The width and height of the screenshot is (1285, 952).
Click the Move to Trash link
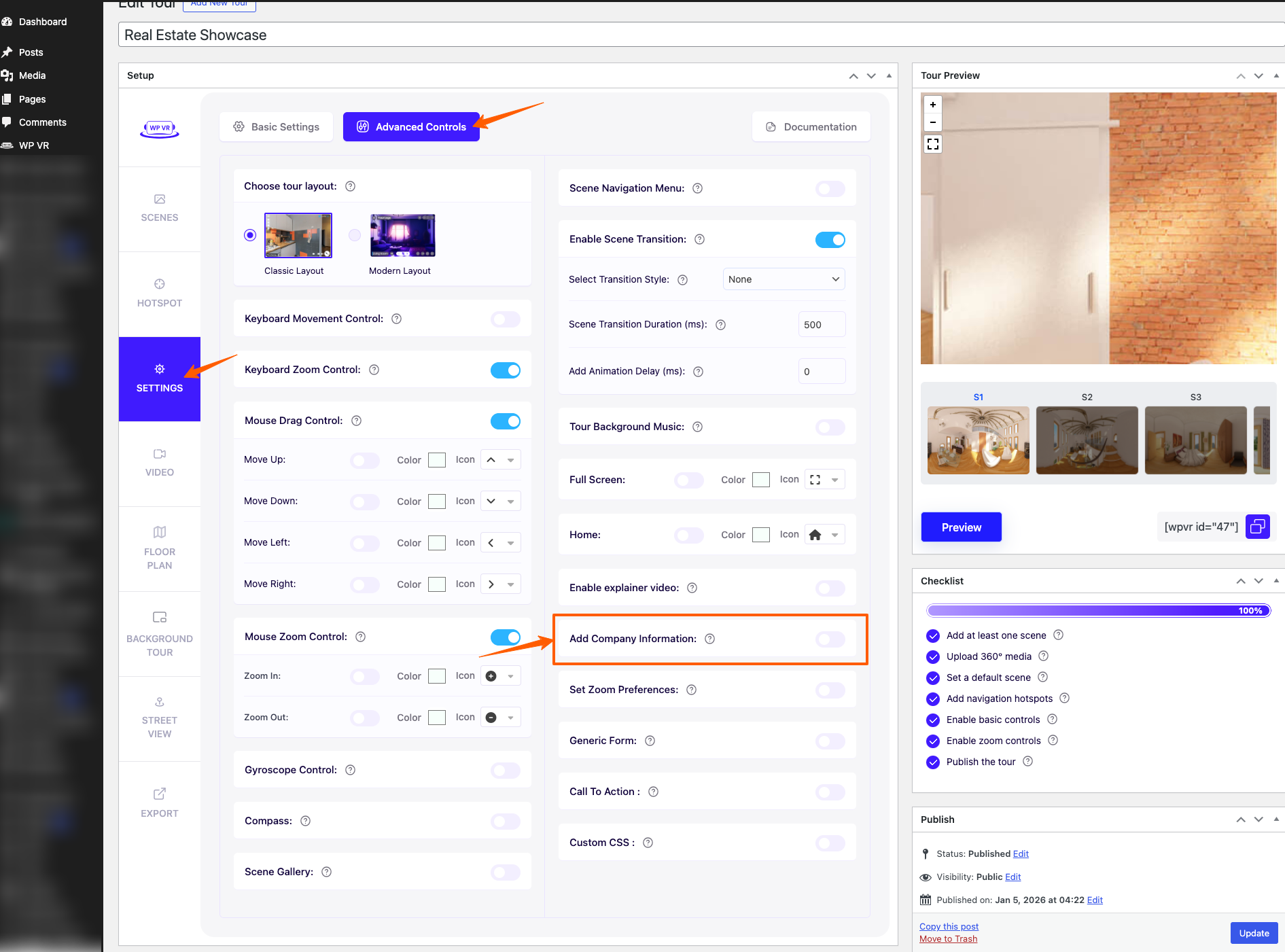[948, 939]
